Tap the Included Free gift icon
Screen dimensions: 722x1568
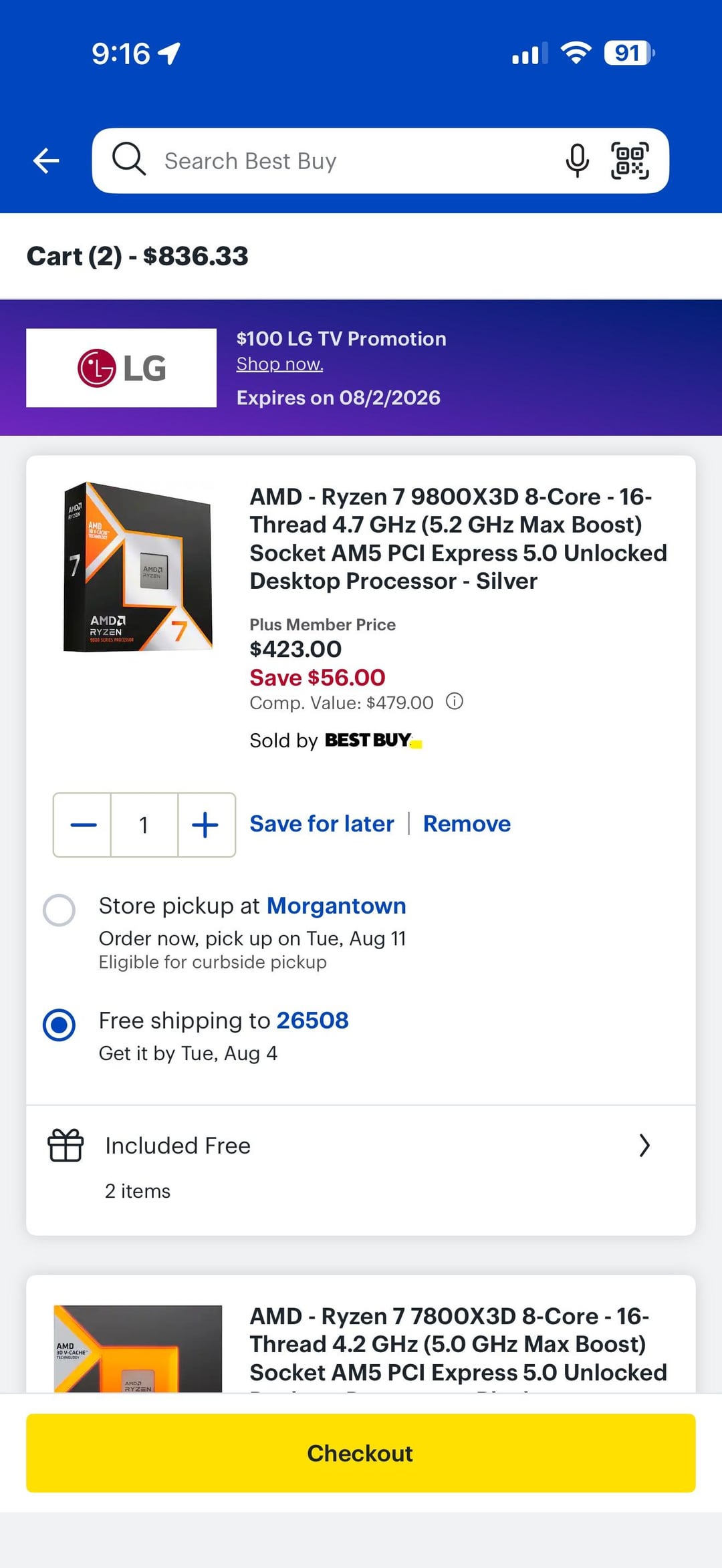pos(66,1146)
